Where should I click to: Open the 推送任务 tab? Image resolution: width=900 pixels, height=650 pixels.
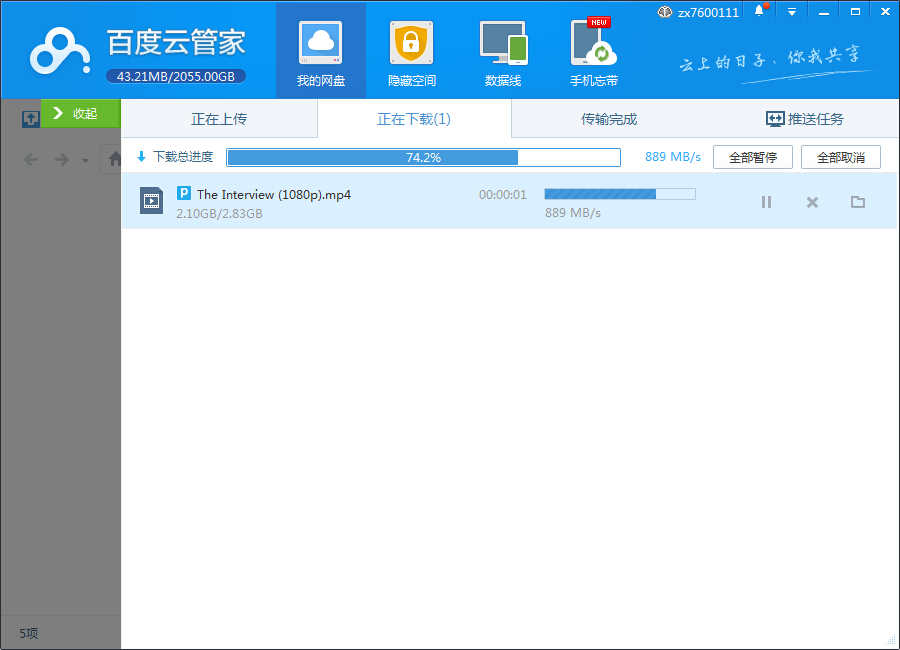pos(805,119)
